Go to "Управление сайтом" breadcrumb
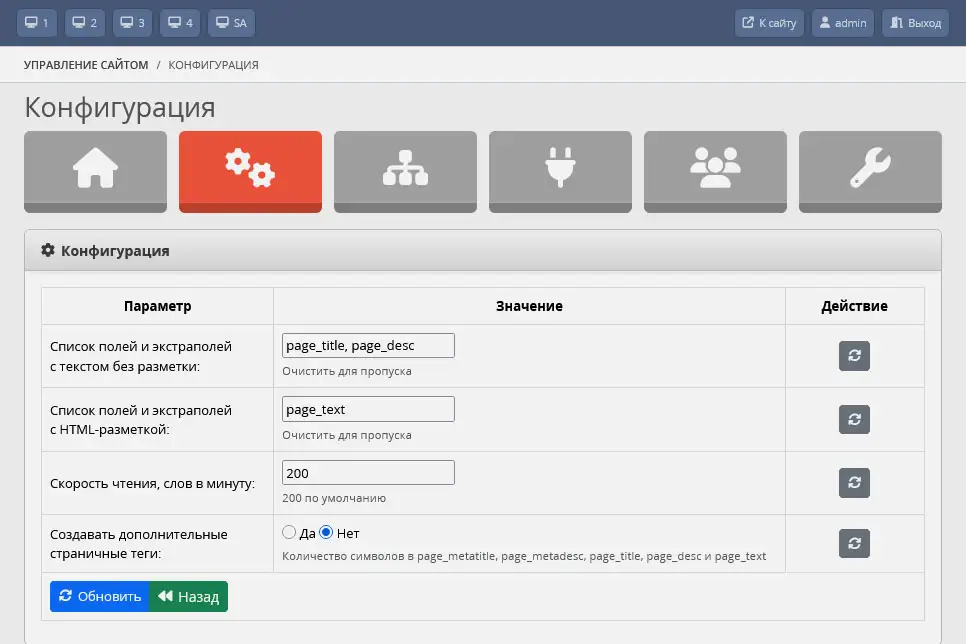Screen dimensions: 966x644 (86, 65)
